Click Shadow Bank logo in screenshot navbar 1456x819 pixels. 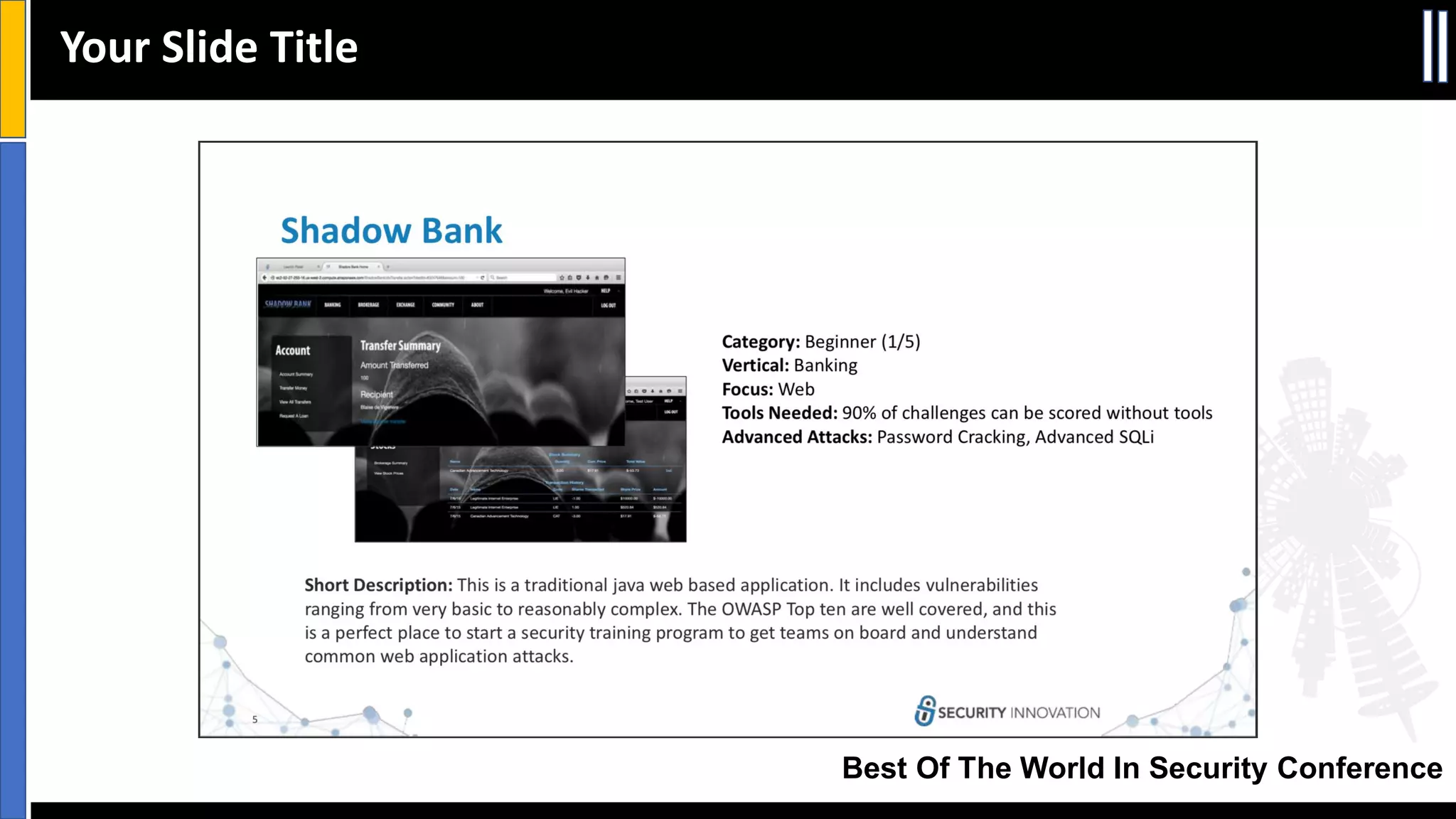287,304
